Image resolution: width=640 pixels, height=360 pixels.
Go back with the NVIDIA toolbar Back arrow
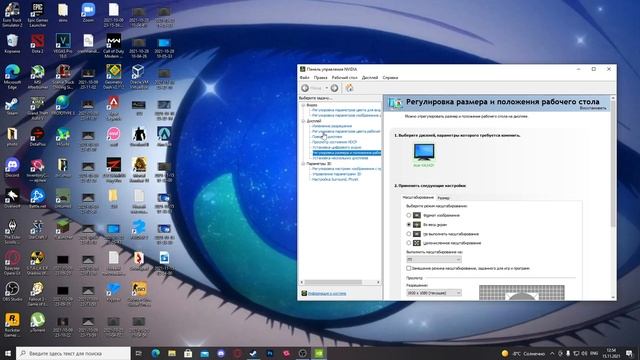(x=305, y=88)
